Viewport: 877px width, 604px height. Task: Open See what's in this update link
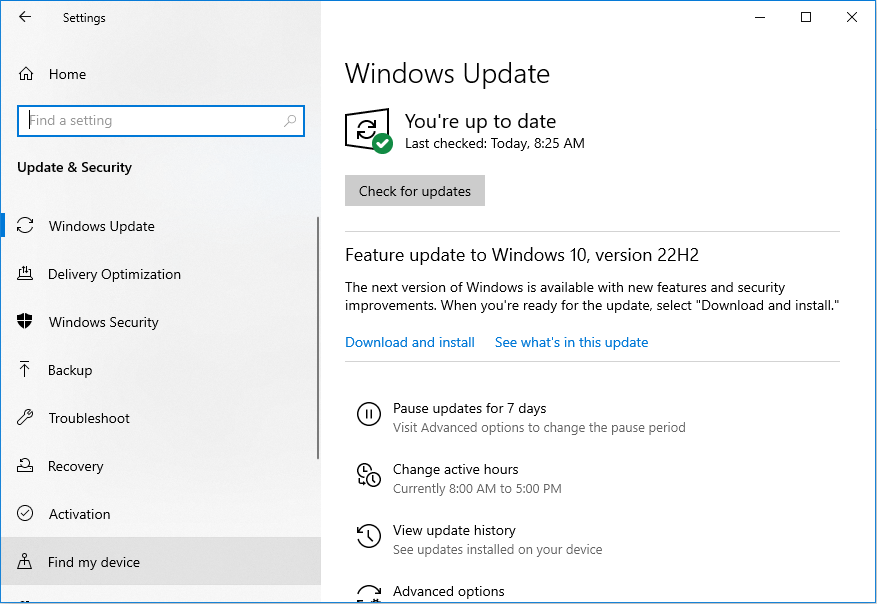pyautogui.click(x=571, y=342)
